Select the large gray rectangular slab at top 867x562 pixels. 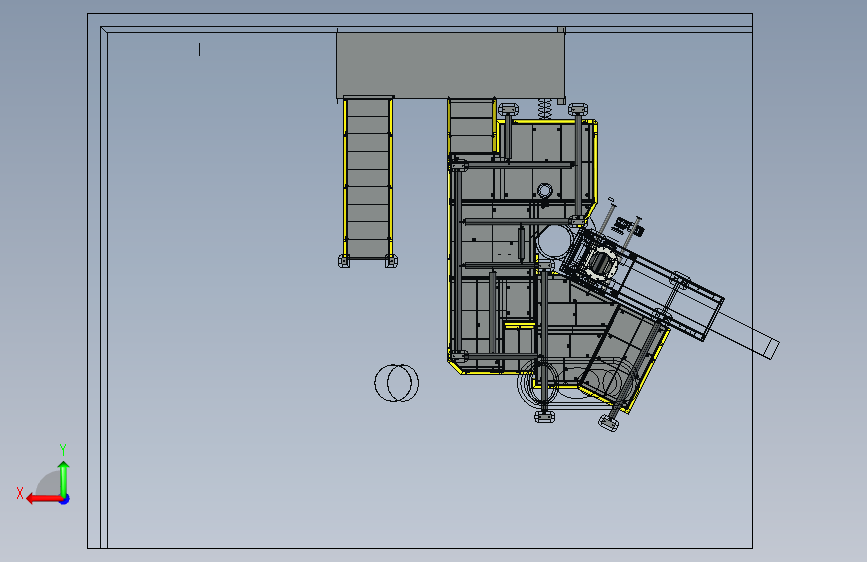click(451, 65)
